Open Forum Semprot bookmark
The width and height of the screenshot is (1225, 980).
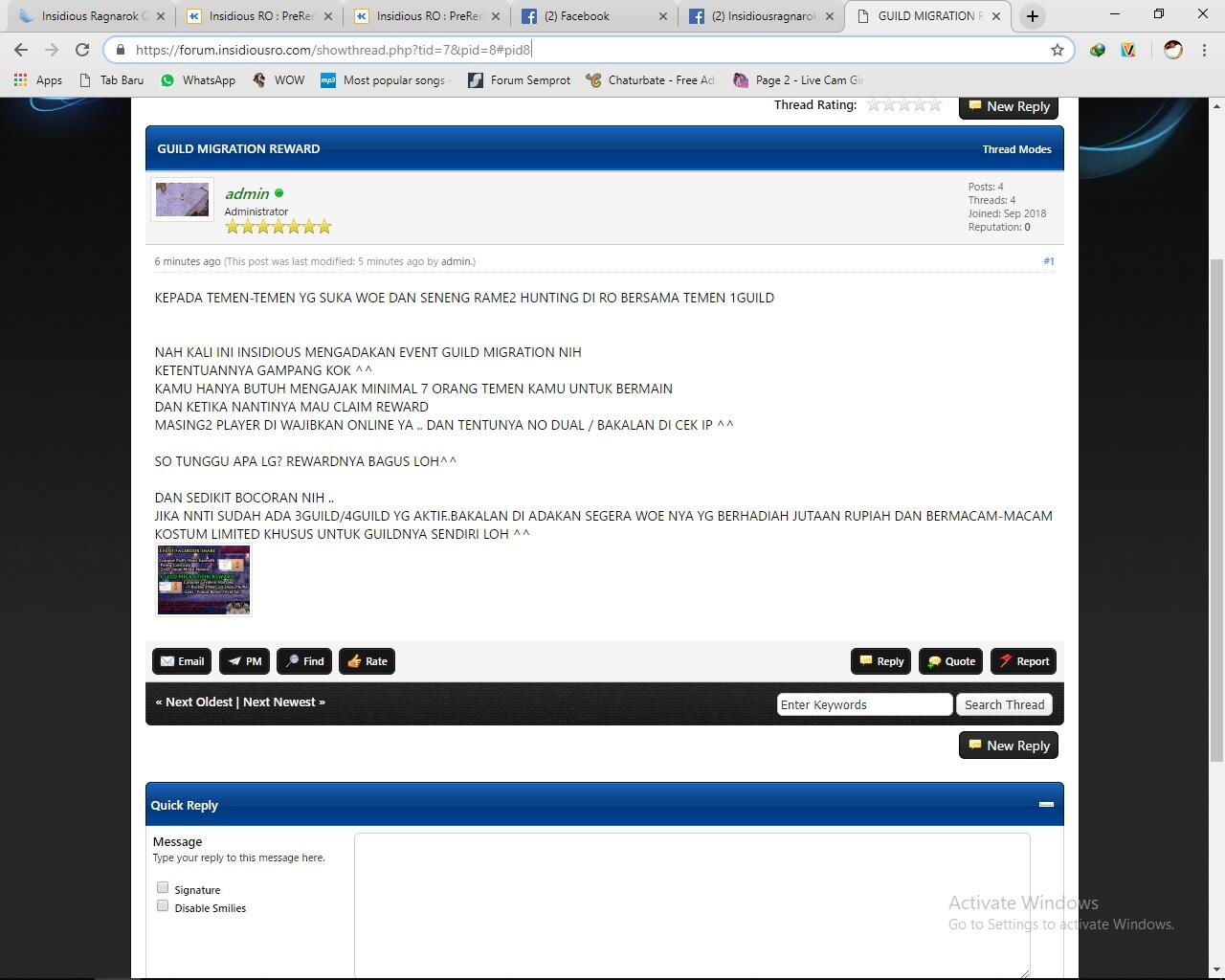[x=520, y=80]
